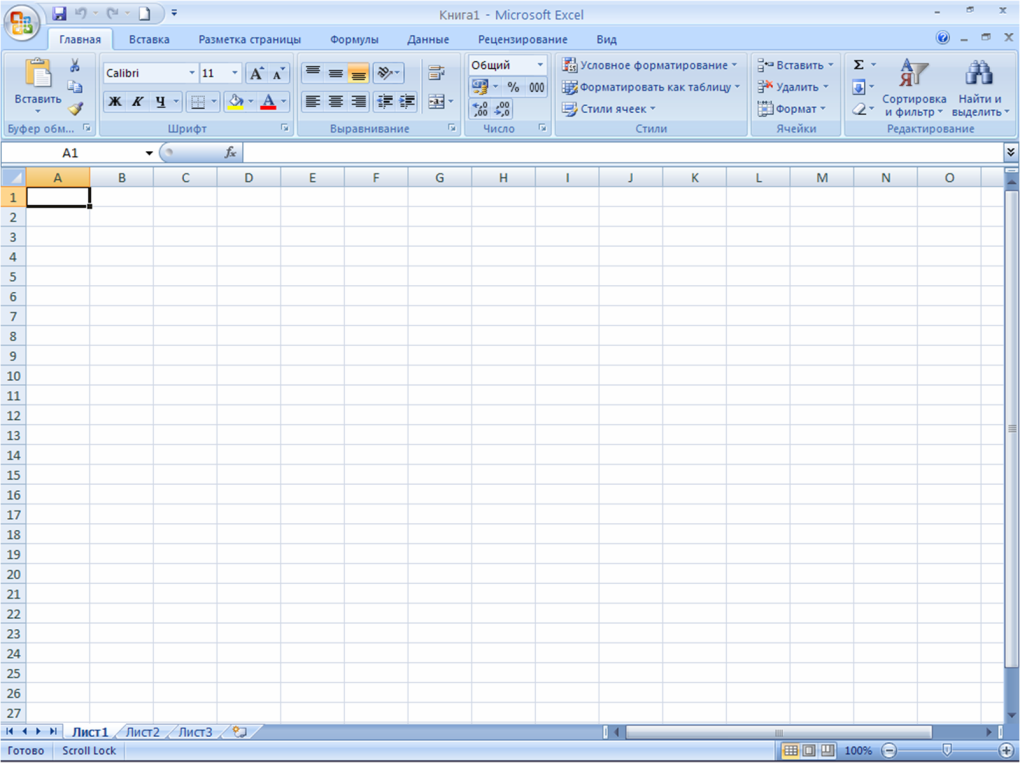Screen dimensions: 1020x763
Task: Expand Условное форматирование menu
Action: pyautogui.click(x=649, y=65)
